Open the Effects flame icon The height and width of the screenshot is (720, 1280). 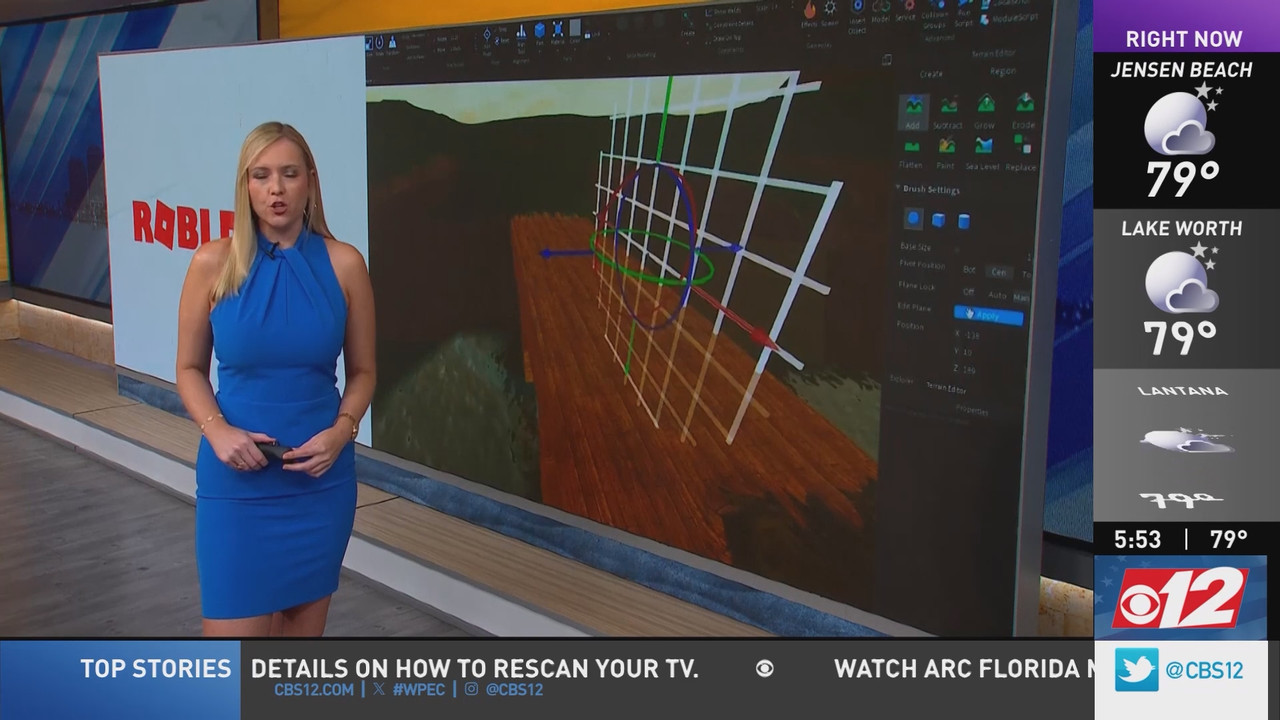pyautogui.click(x=810, y=9)
